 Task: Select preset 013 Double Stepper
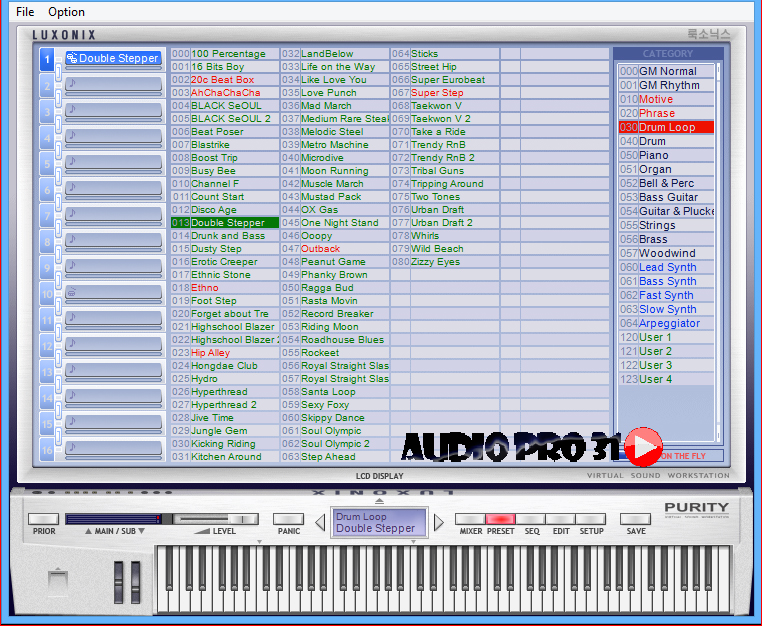(225, 223)
